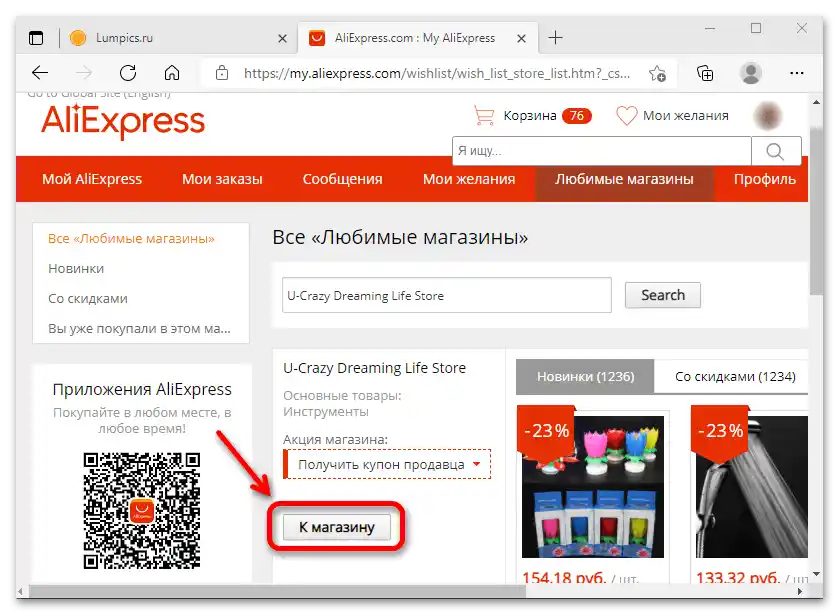Open the browser home page icon

tap(172, 73)
